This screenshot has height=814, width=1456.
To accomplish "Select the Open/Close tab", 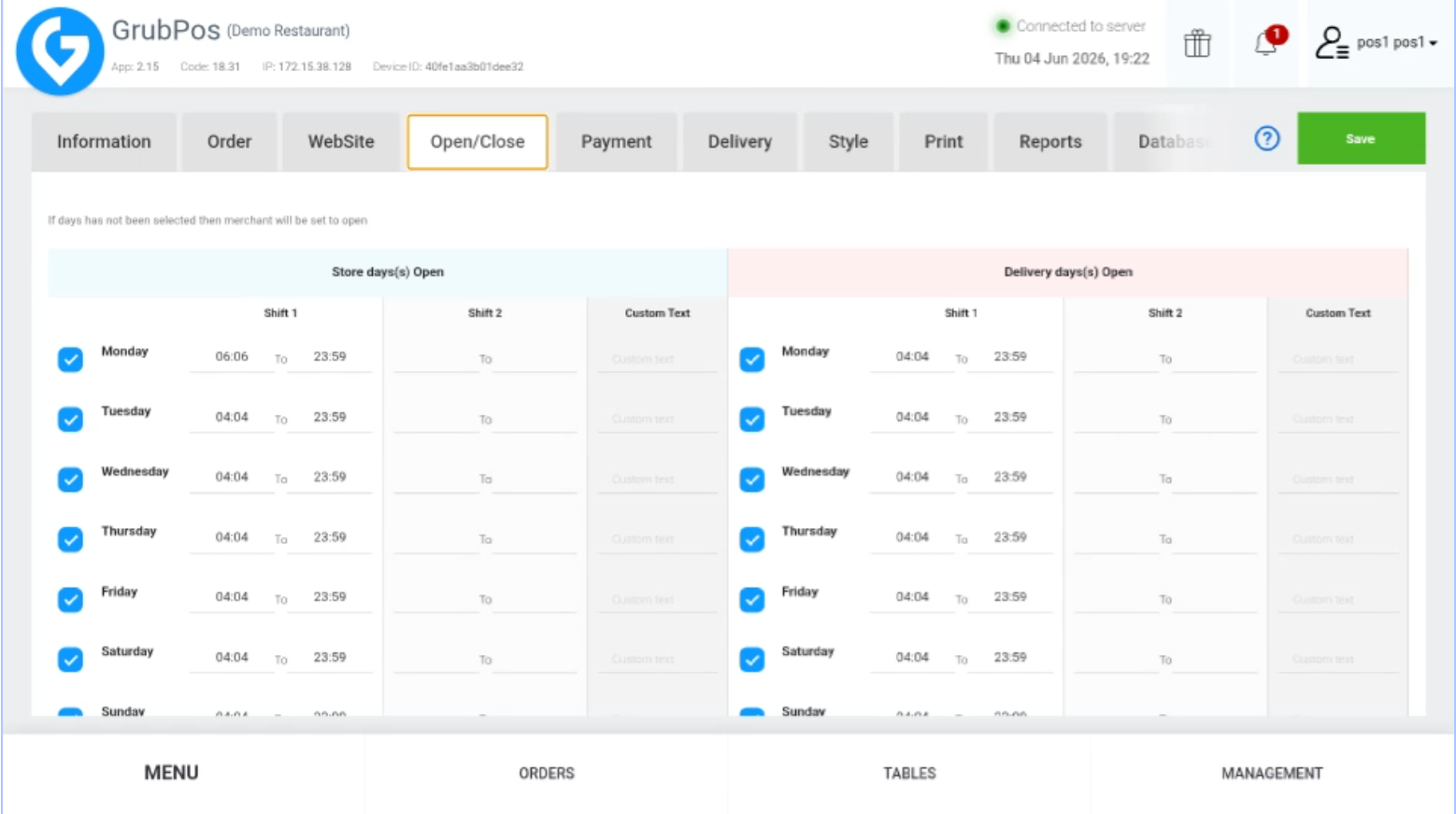I will pyautogui.click(x=478, y=142).
